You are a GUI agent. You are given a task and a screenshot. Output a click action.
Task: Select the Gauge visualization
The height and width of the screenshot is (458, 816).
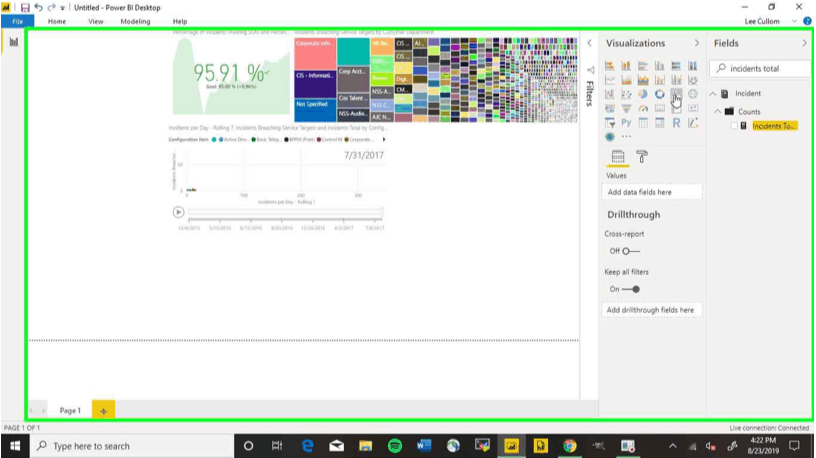(x=643, y=108)
